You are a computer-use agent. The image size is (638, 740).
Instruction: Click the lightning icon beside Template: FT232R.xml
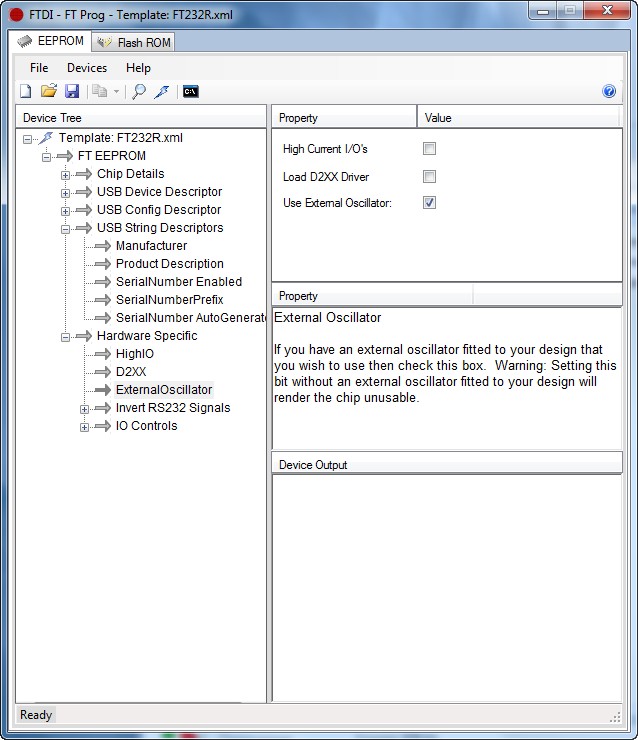[46, 138]
